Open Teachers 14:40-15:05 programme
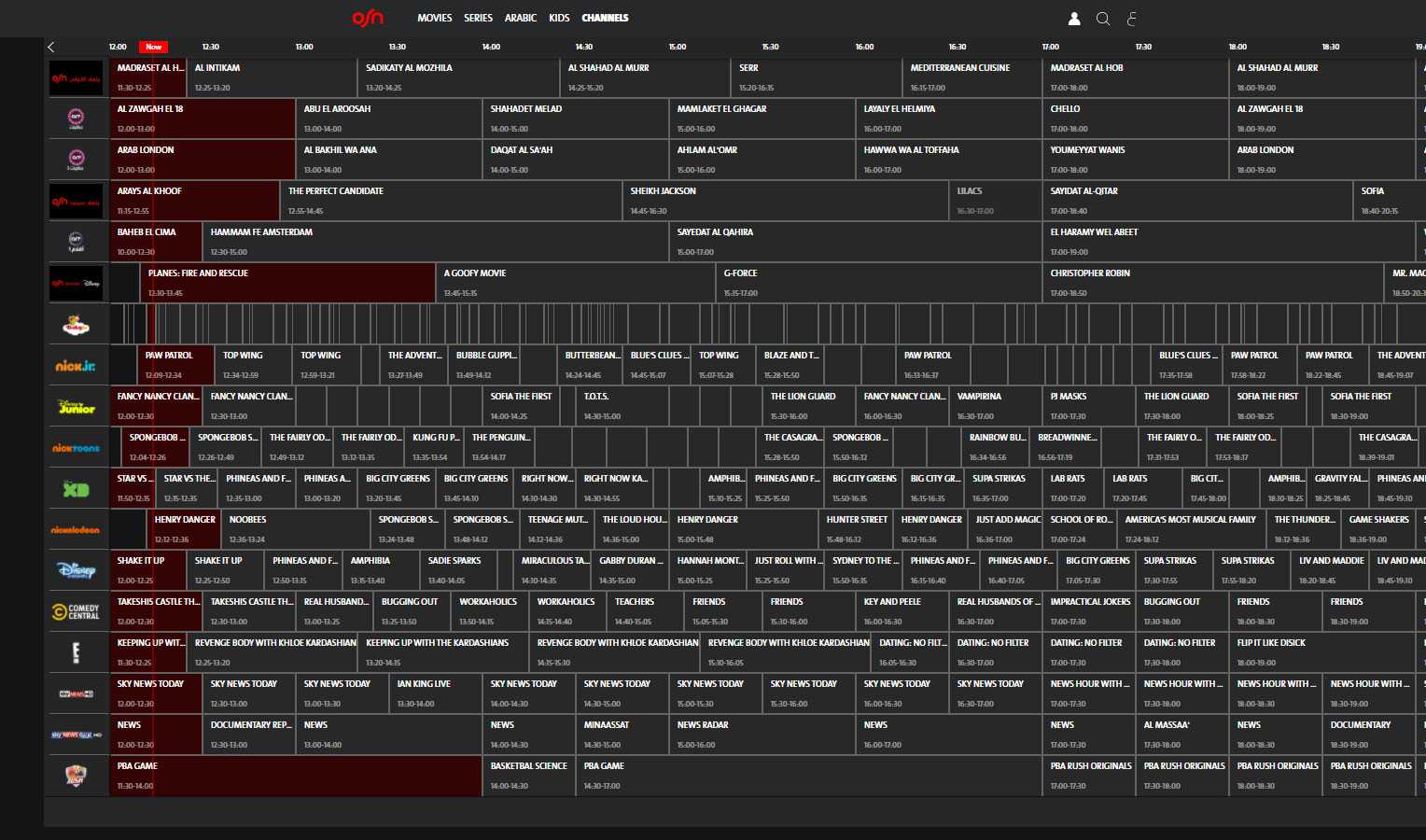Image resolution: width=1426 pixels, height=840 pixels. coord(646,612)
